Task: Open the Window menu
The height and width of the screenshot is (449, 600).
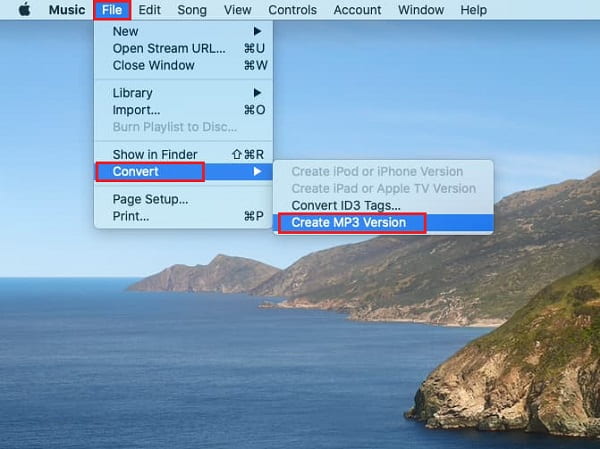Action: 421,10
